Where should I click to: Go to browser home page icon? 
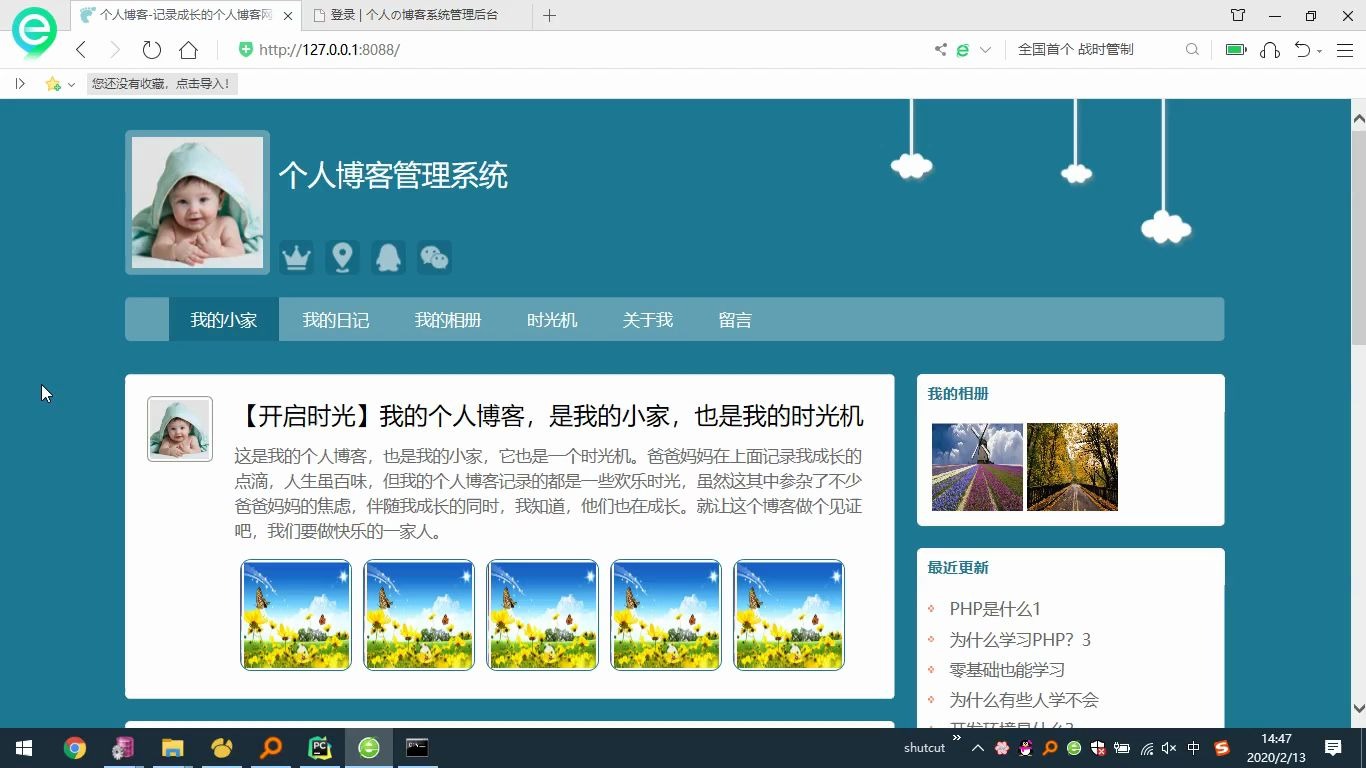pos(188,49)
